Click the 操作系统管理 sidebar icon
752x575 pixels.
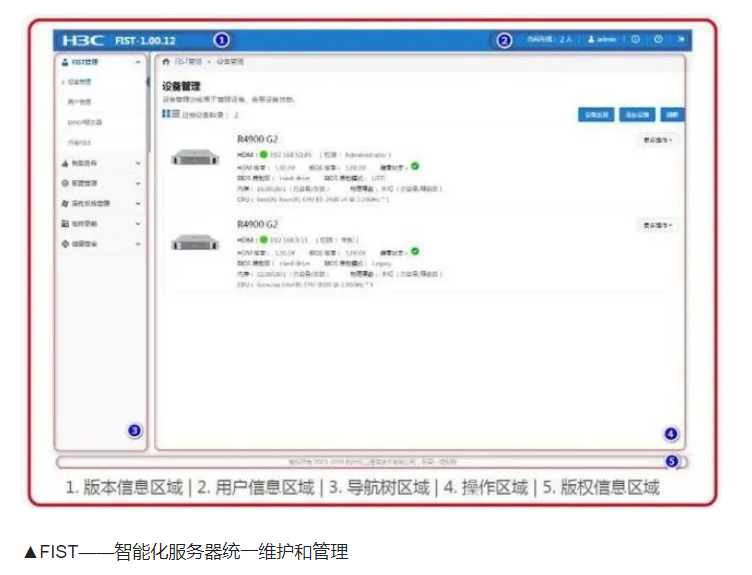click(x=65, y=203)
